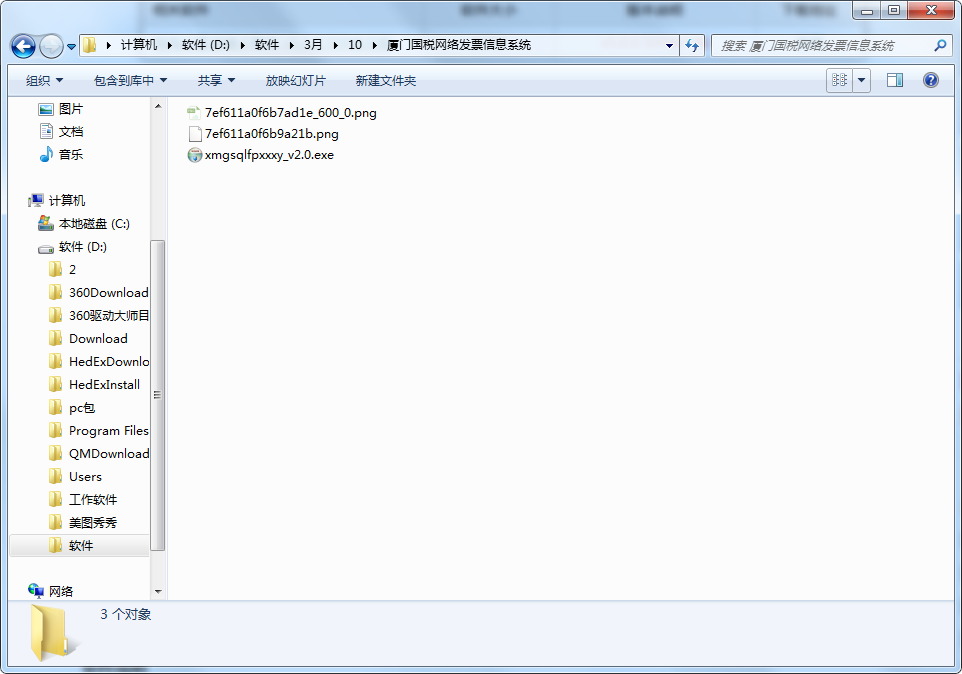Click icon of 7ef611a0f6b7ad1e_600_0.png
Viewport: 962px width, 674px height.
coord(194,113)
